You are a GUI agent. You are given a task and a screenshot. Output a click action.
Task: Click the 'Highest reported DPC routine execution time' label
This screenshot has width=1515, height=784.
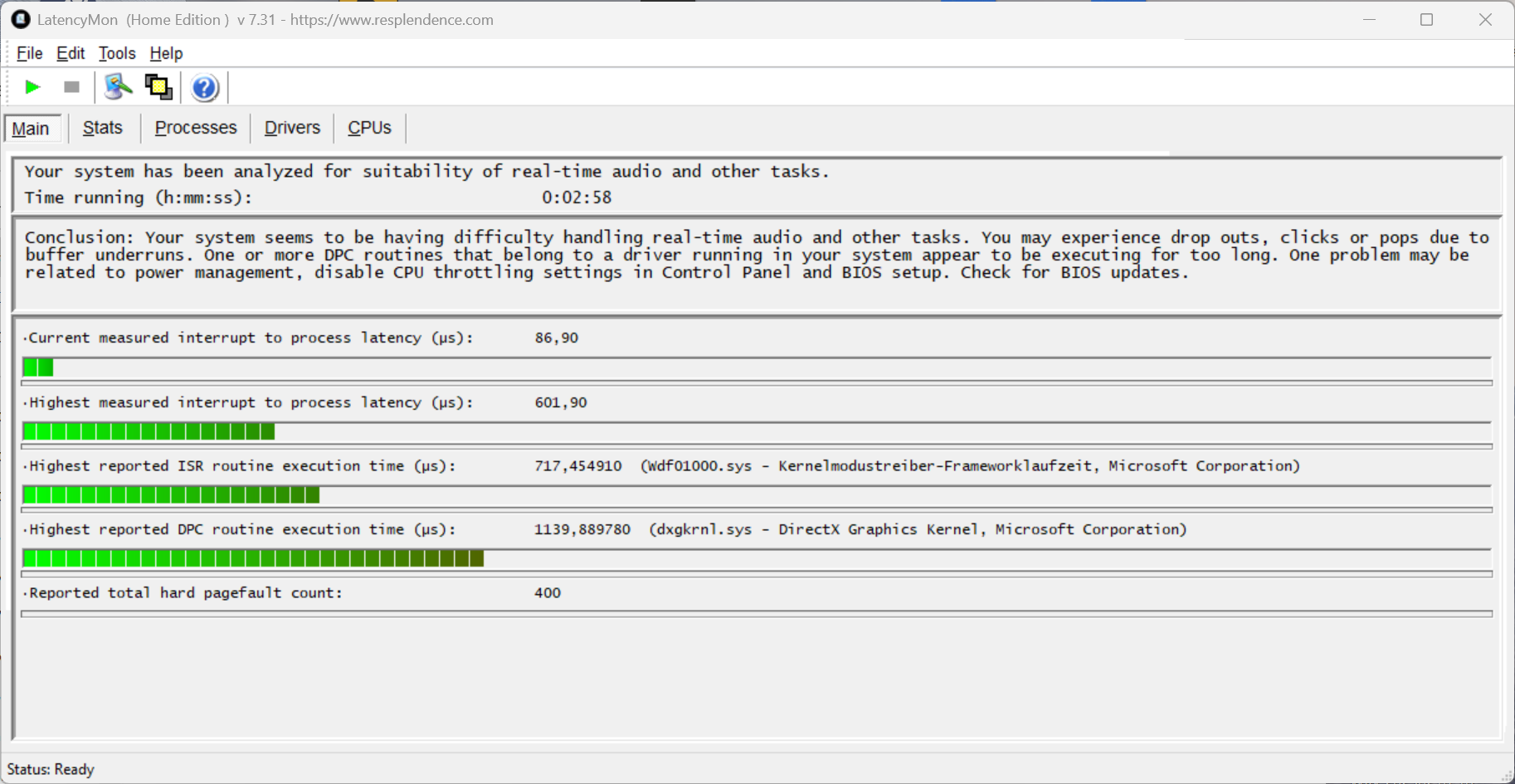[x=242, y=529]
